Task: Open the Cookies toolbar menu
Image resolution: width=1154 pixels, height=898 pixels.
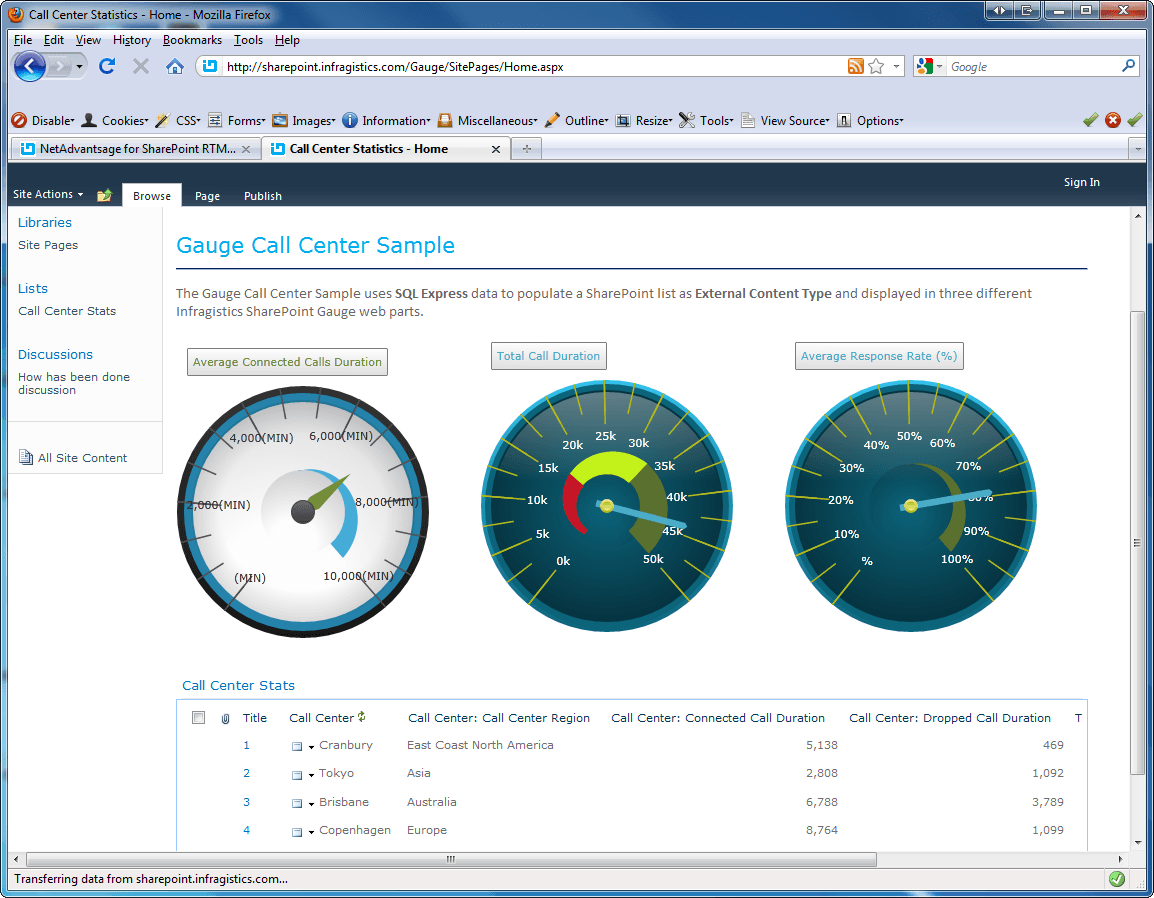Action: point(115,121)
